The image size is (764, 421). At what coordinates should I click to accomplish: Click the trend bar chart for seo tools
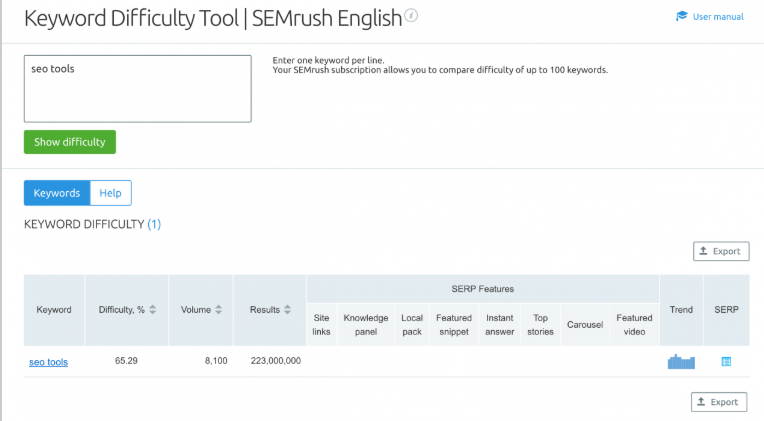681,362
